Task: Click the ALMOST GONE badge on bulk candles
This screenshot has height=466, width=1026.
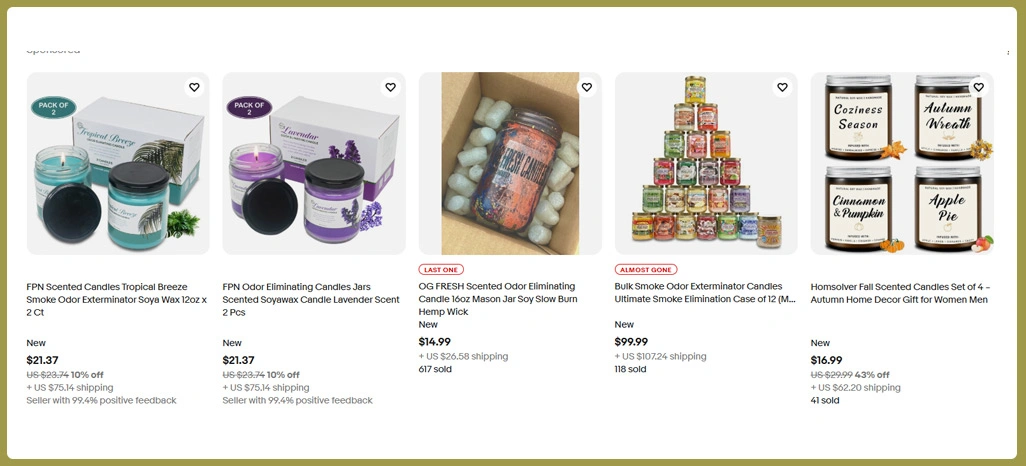Action: [646, 270]
